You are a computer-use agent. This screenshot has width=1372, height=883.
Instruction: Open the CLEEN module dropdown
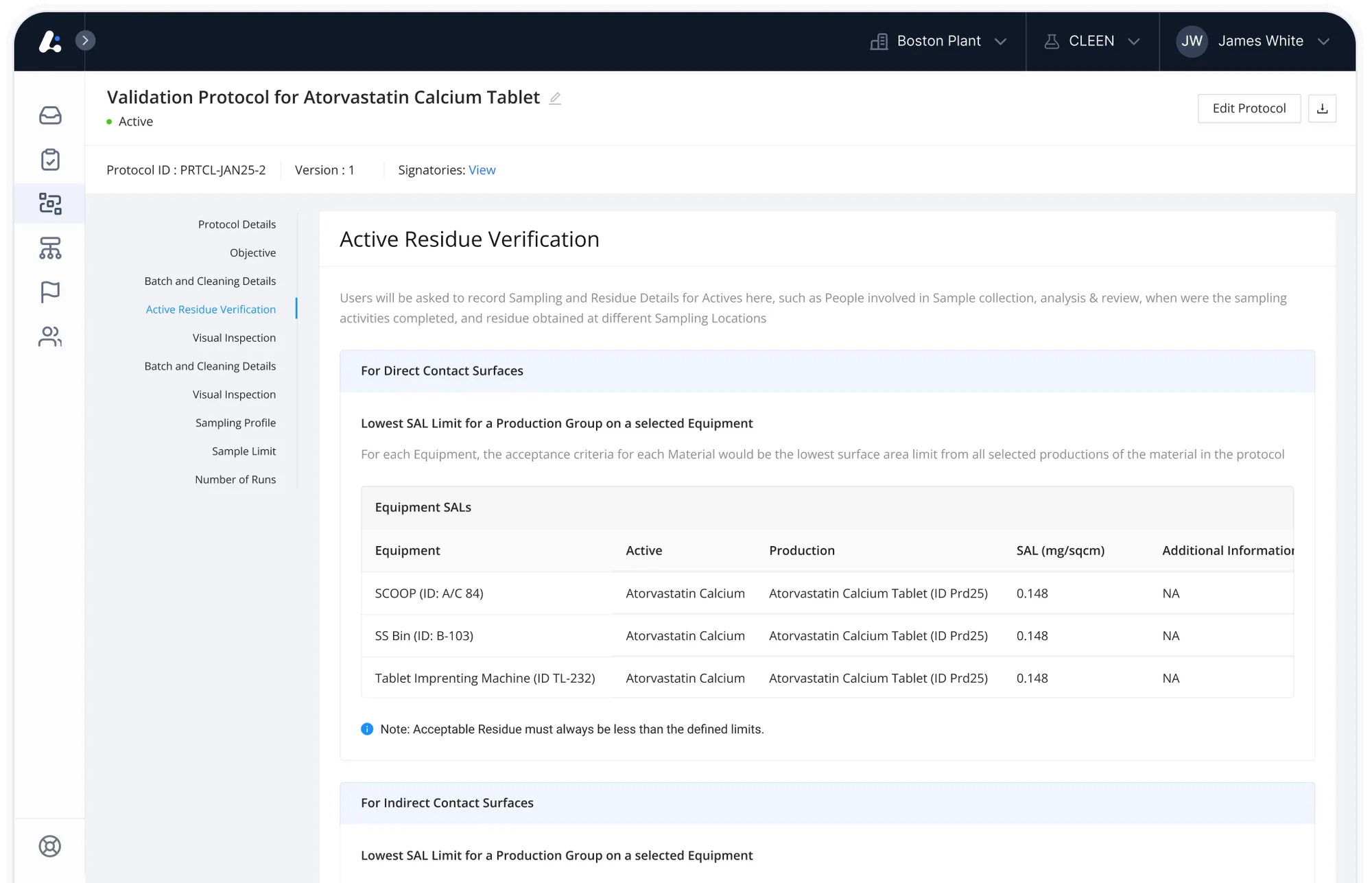tap(1092, 41)
